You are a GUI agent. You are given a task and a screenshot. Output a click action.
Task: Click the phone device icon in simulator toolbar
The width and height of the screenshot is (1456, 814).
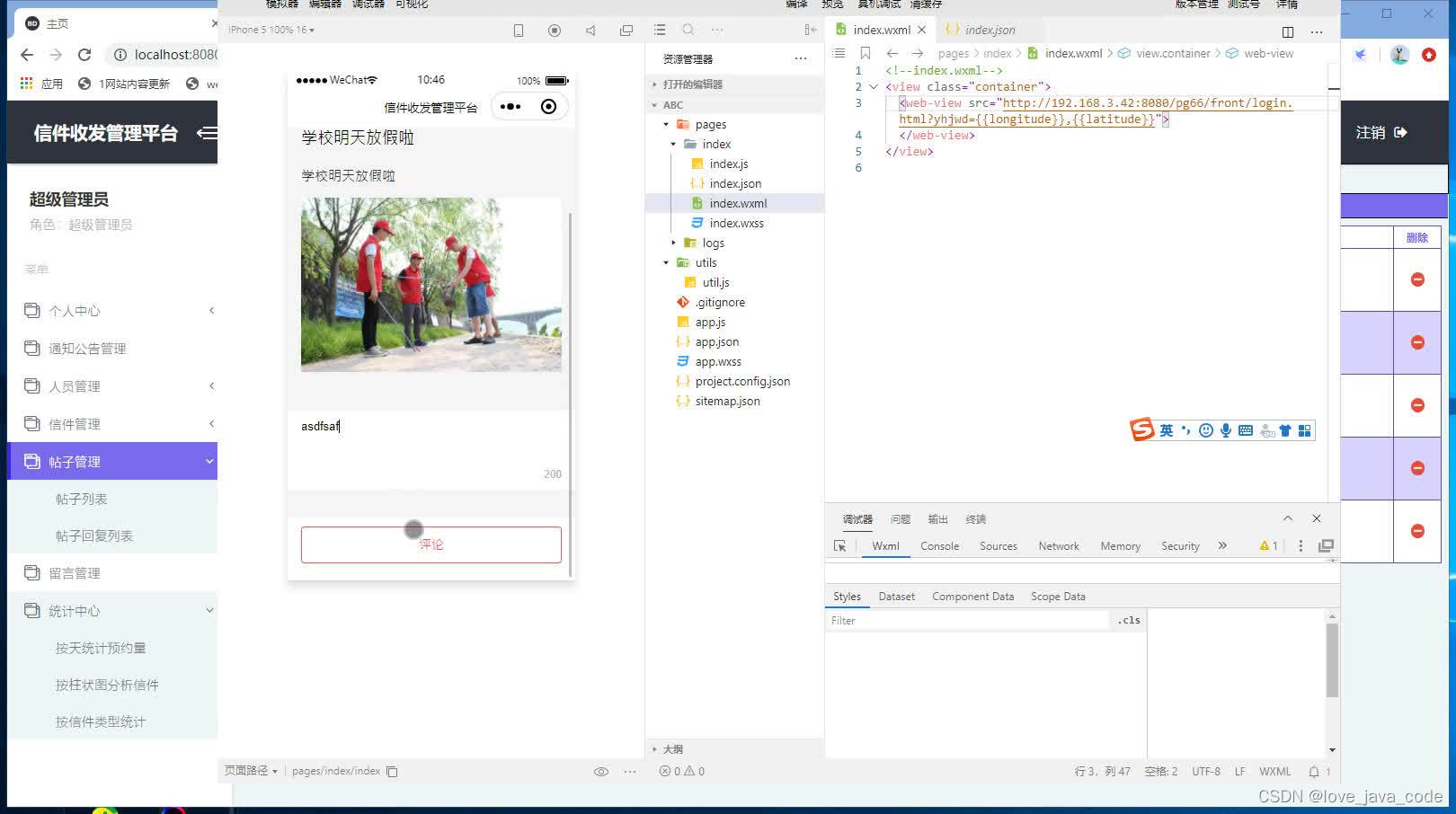click(519, 31)
